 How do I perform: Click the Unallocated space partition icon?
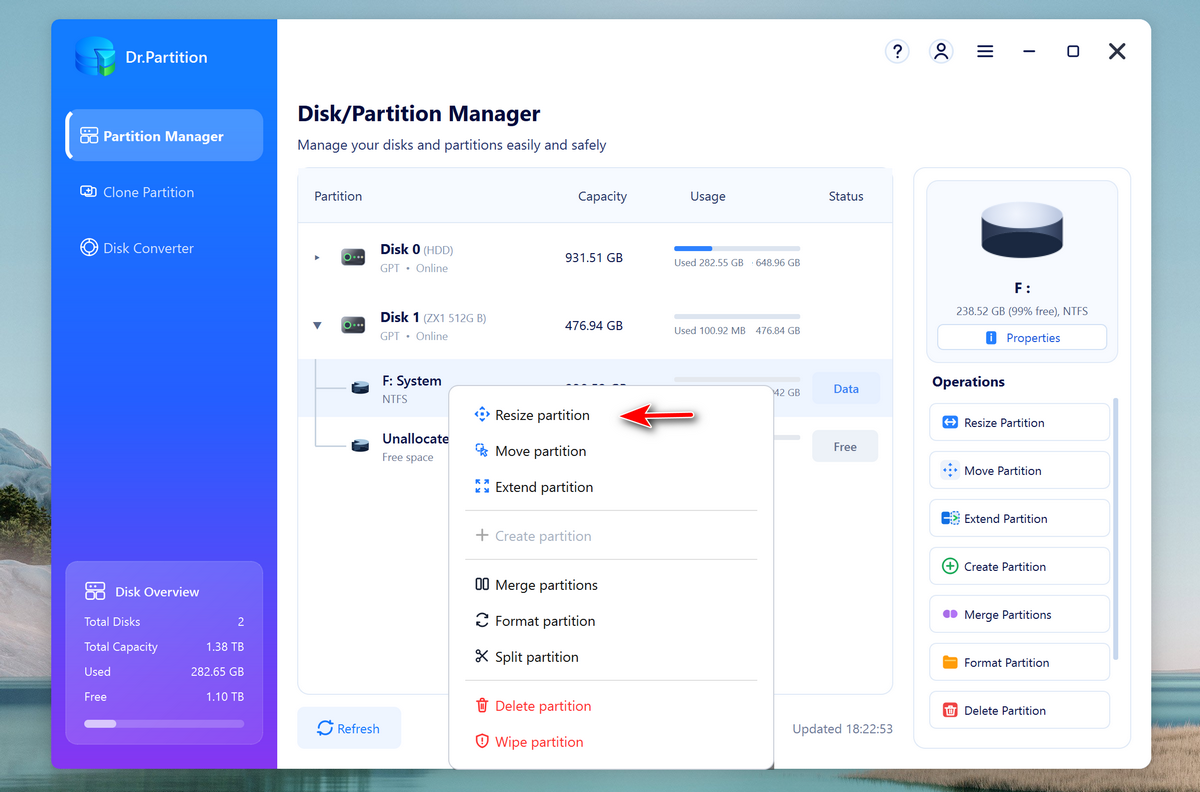pyautogui.click(x=360, y=446)
